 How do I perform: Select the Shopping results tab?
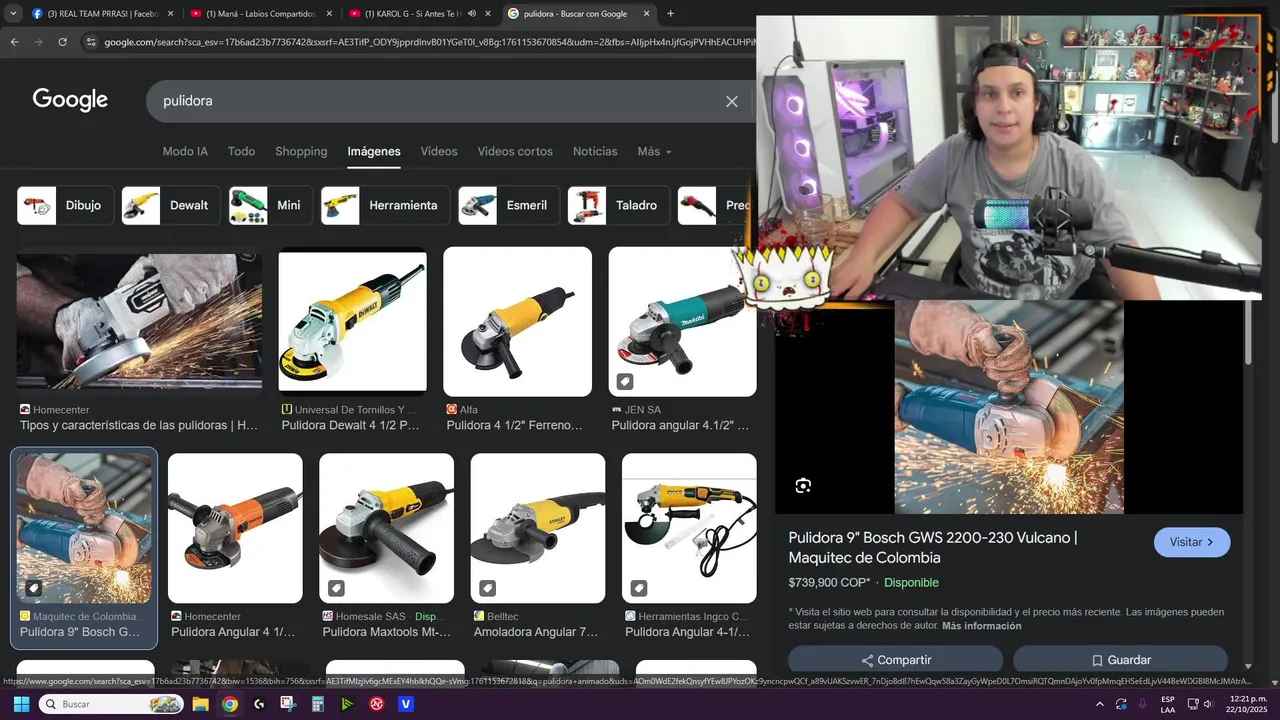coord(301,151)
